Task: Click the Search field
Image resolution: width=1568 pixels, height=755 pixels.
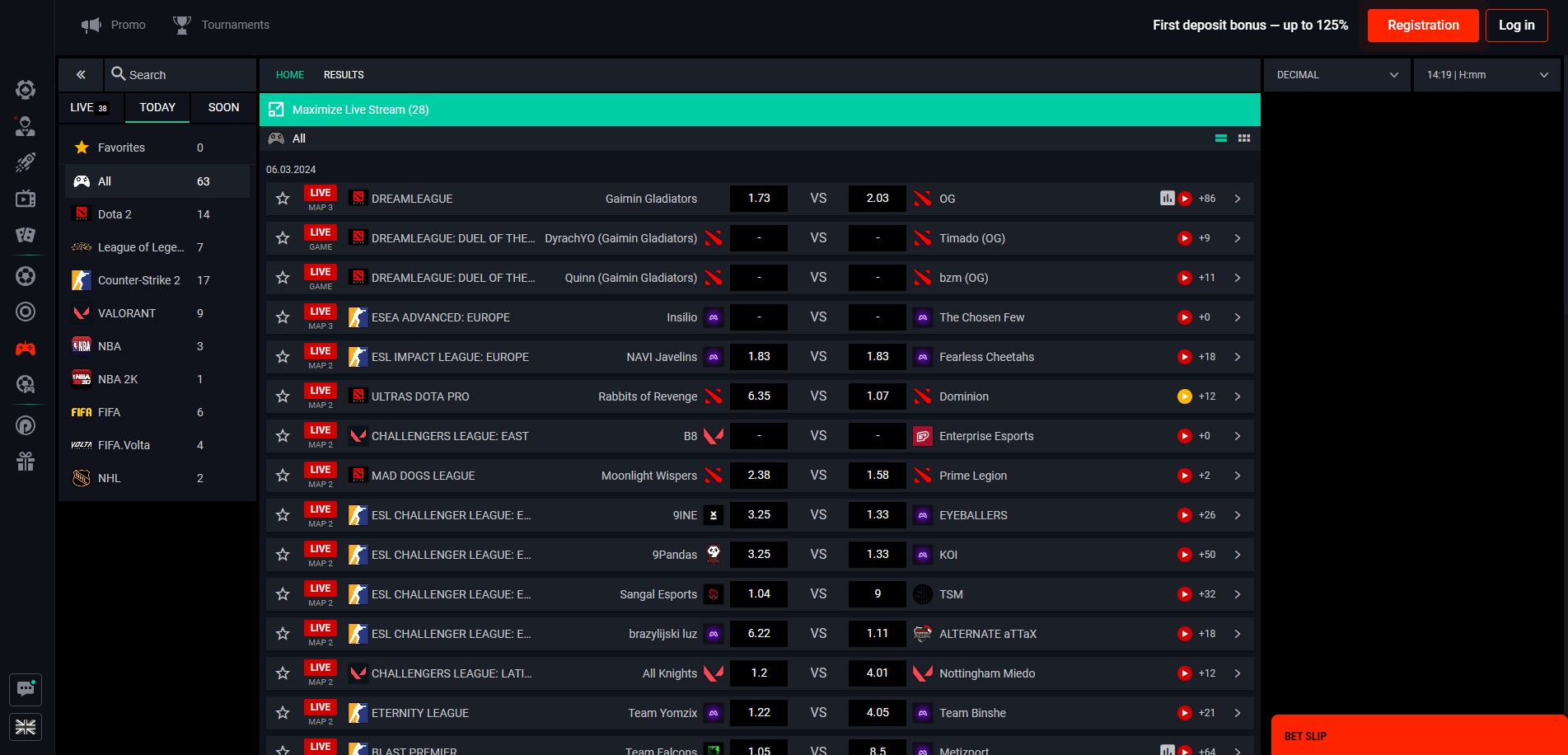Action: coord(180,75)
